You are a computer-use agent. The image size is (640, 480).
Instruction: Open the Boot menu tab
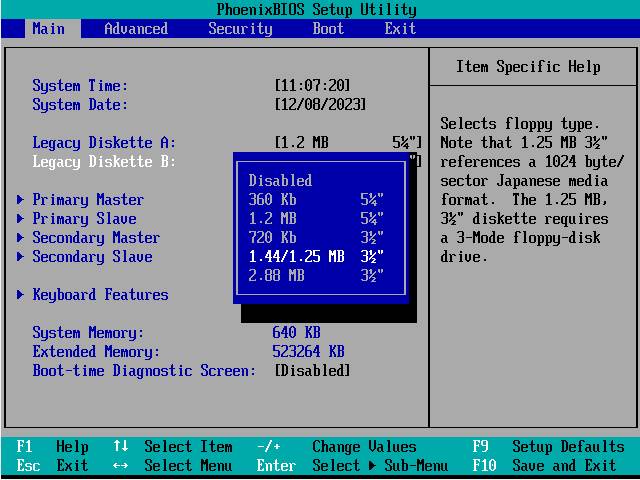pyautogui.click(x=328, y=28)
